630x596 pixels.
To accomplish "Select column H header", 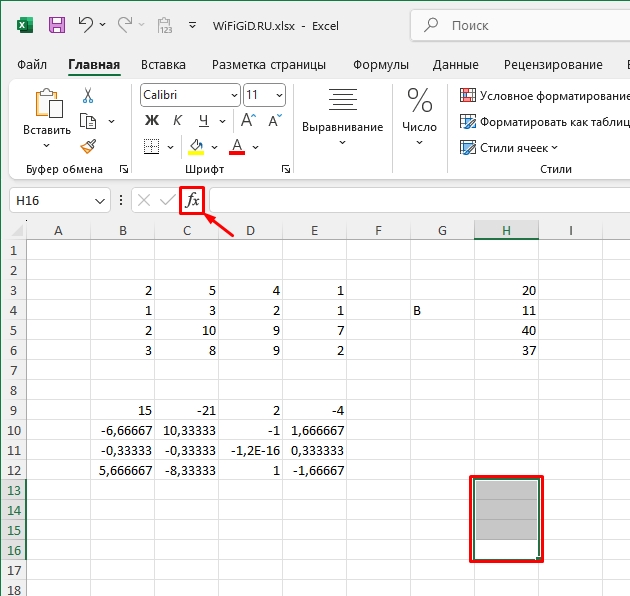I will pos(506,231).
